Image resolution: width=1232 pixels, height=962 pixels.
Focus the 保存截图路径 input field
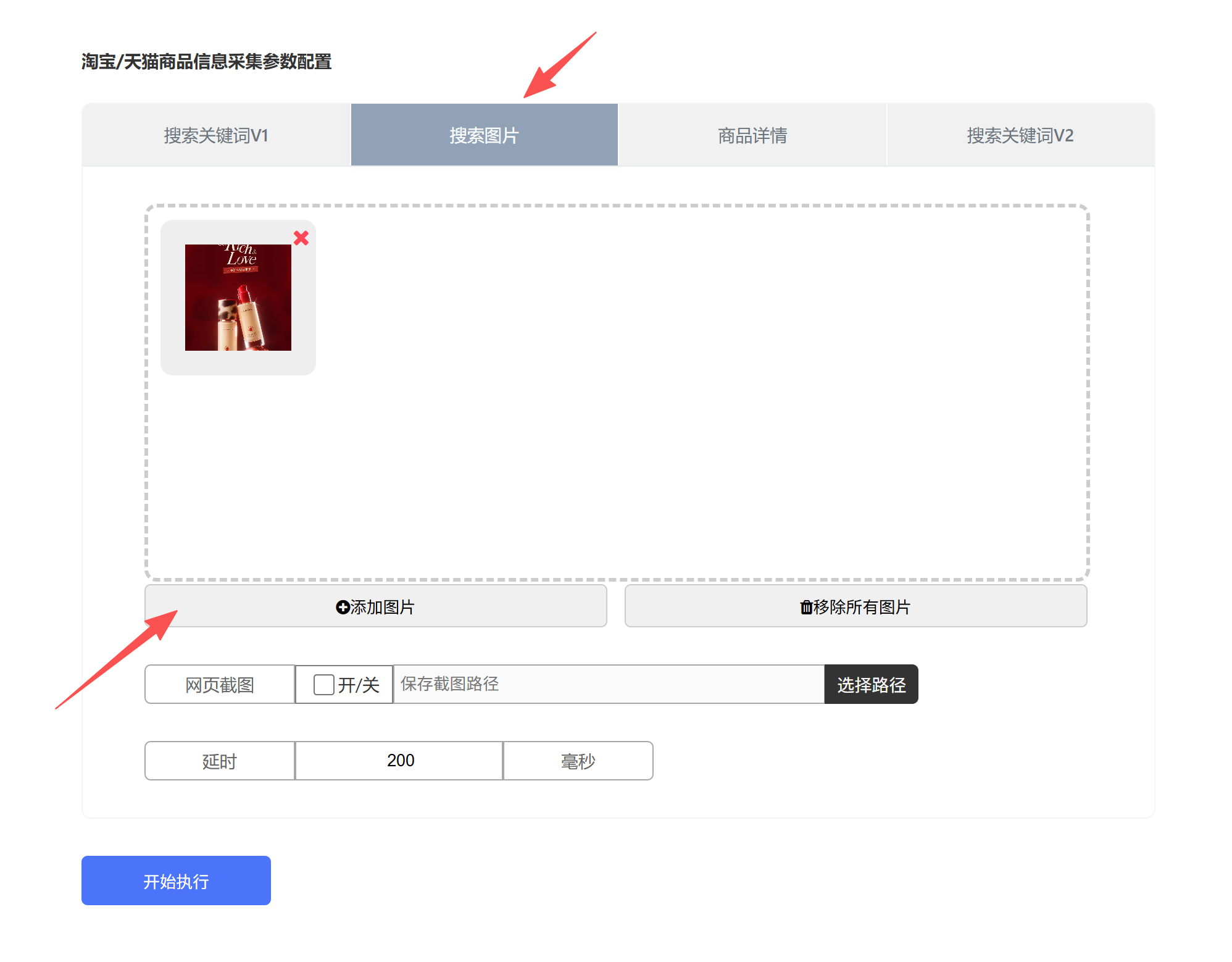coord(608,684)
